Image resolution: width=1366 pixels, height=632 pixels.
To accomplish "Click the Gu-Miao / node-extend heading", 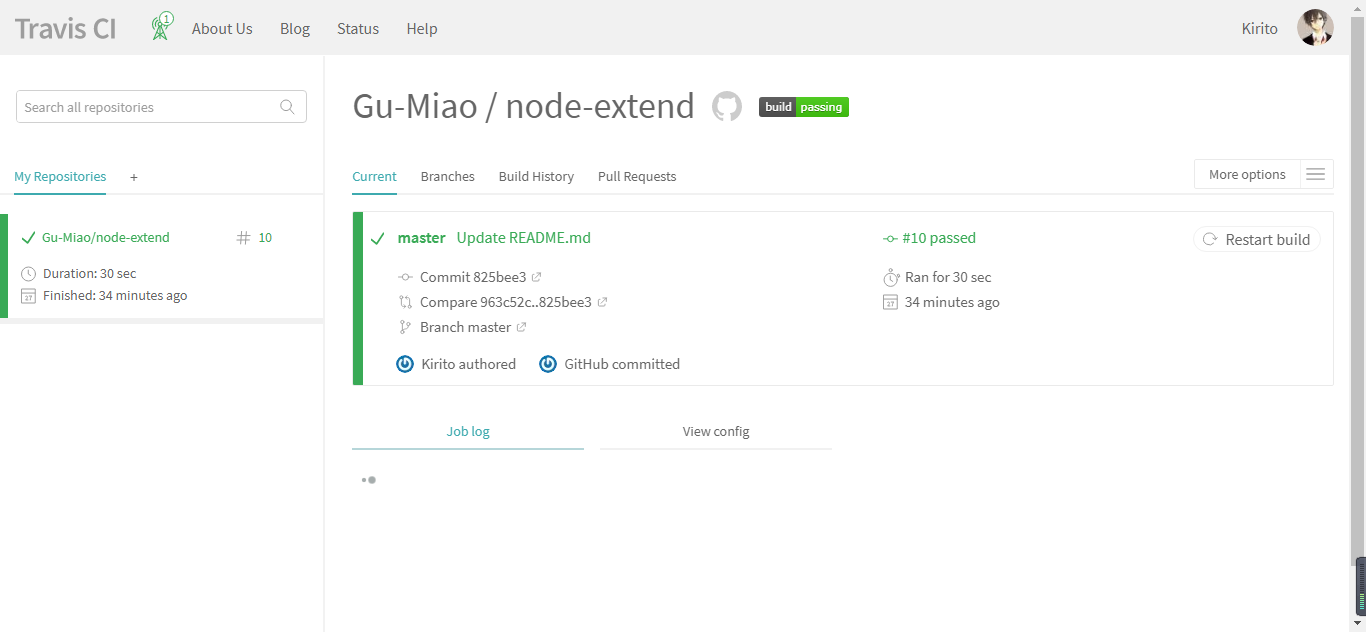I will point(523,106).
